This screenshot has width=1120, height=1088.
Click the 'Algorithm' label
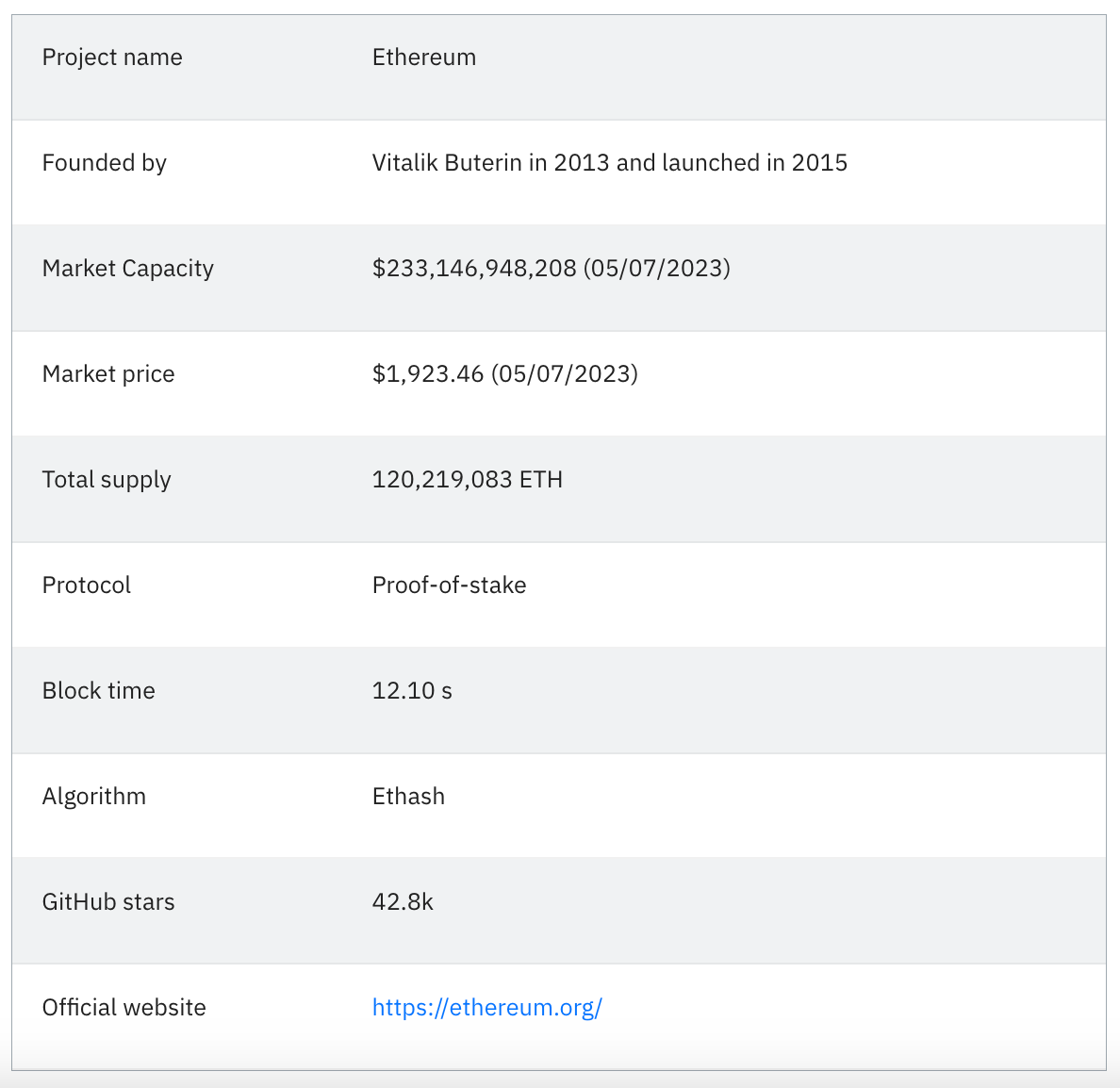(x=94, y=797)
